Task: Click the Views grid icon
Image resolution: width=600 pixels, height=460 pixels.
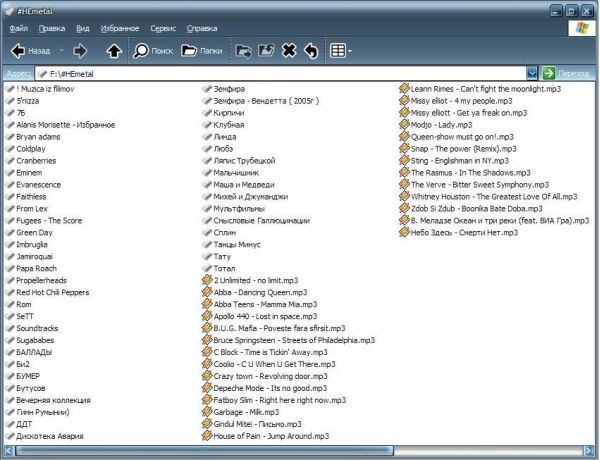Action: [x=338, y=51]
